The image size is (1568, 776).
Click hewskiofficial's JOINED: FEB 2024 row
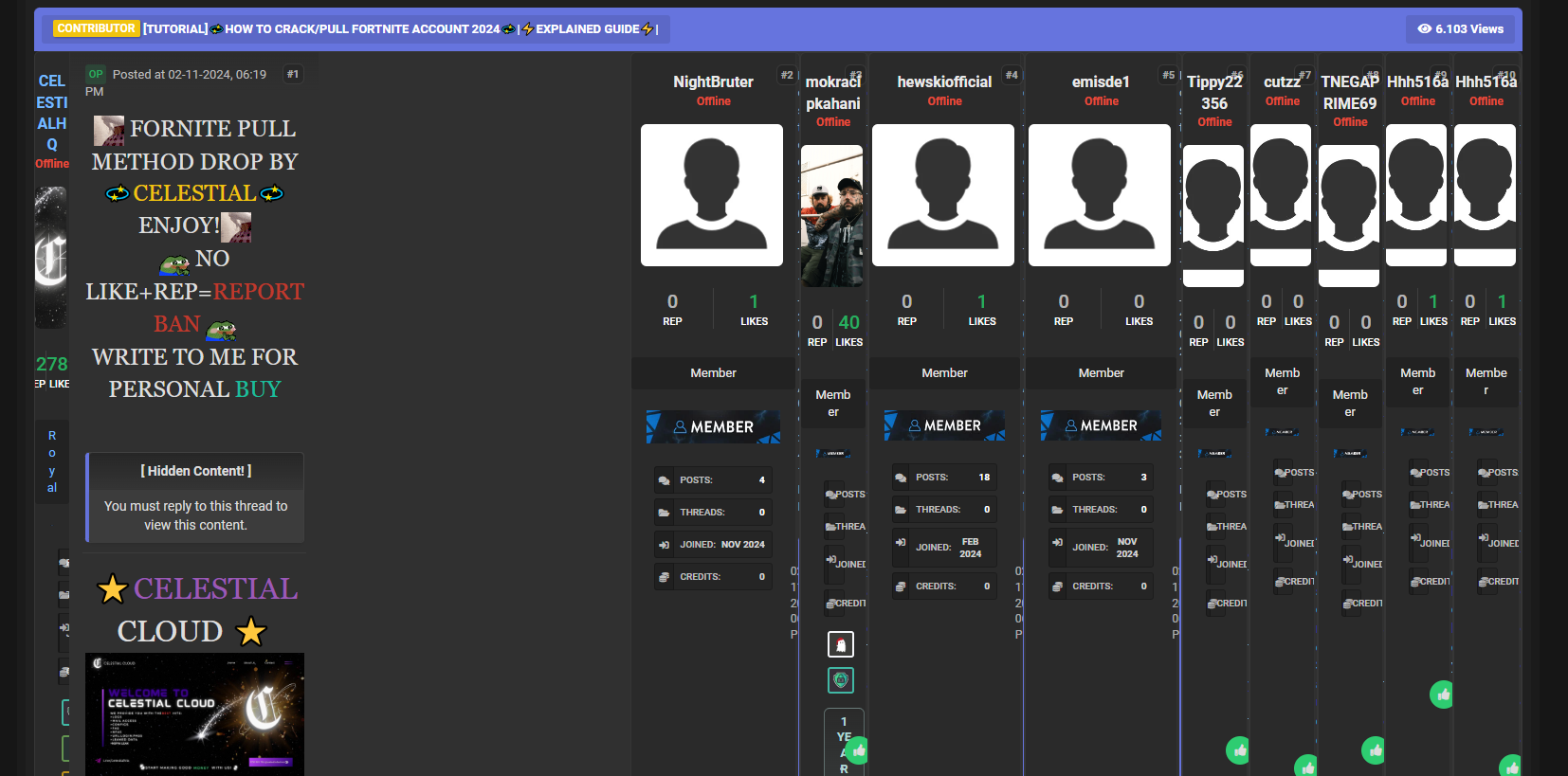[x=944, y=548]
